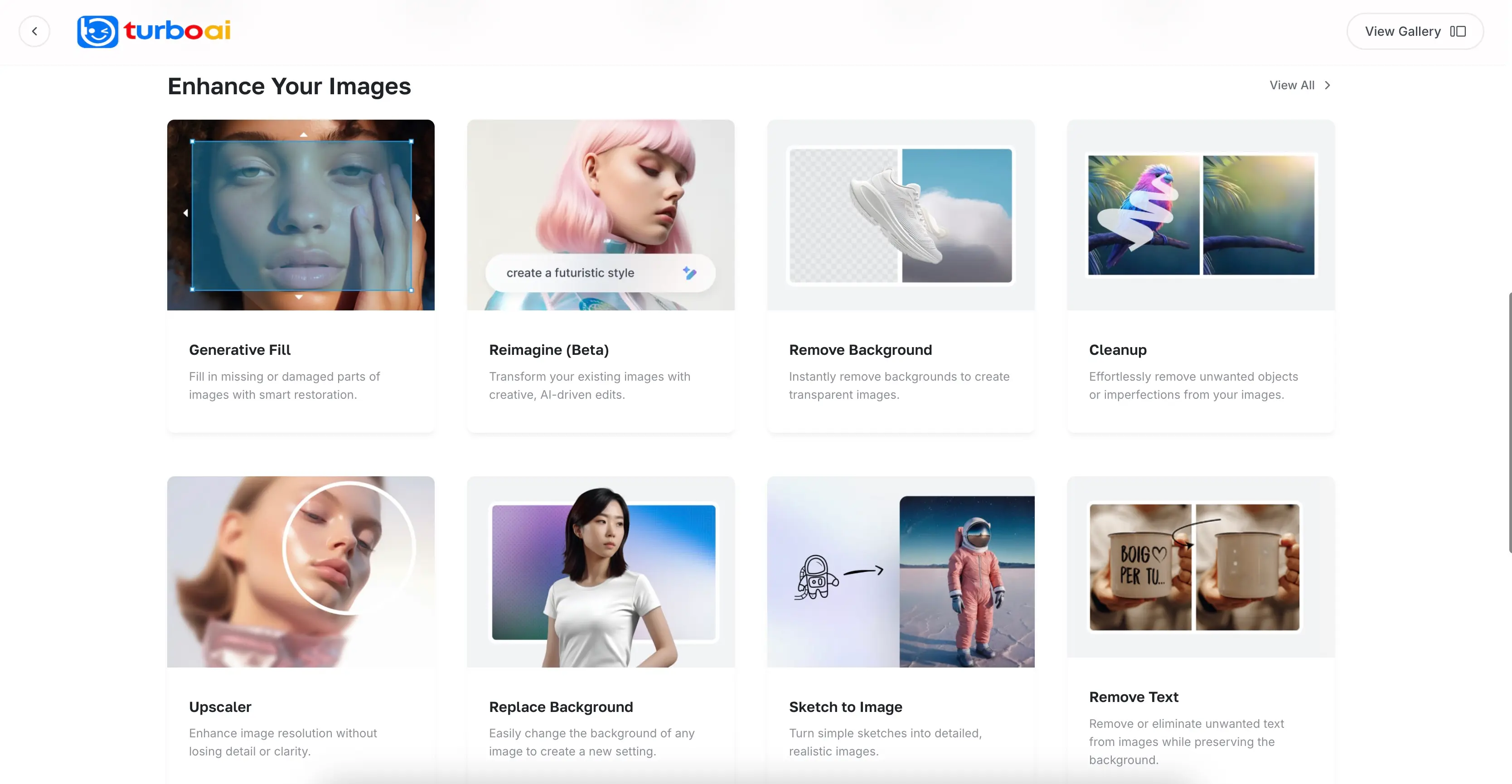Click the back arrow button

(x=34, y=31)
